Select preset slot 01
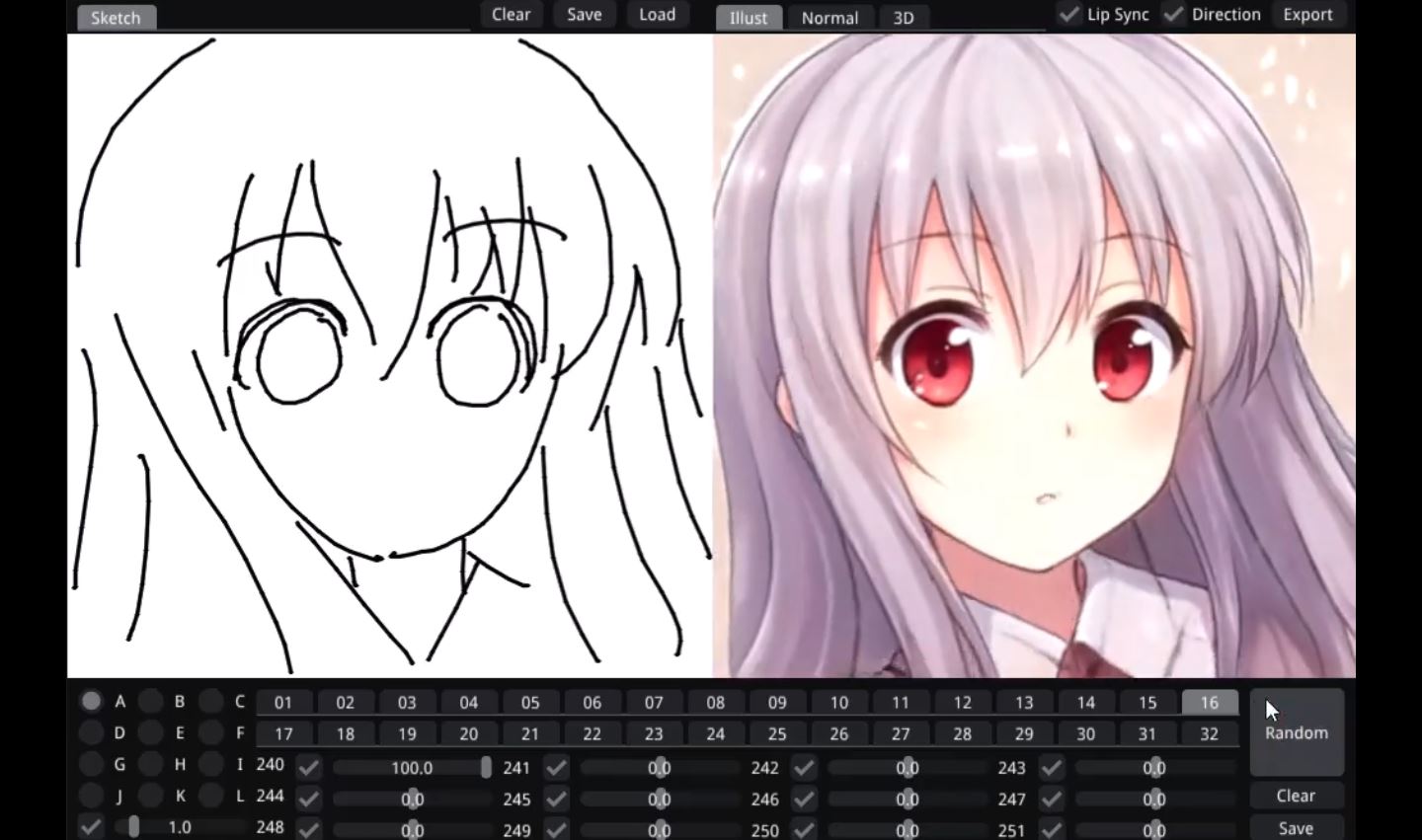 click(x=283, y=702)
